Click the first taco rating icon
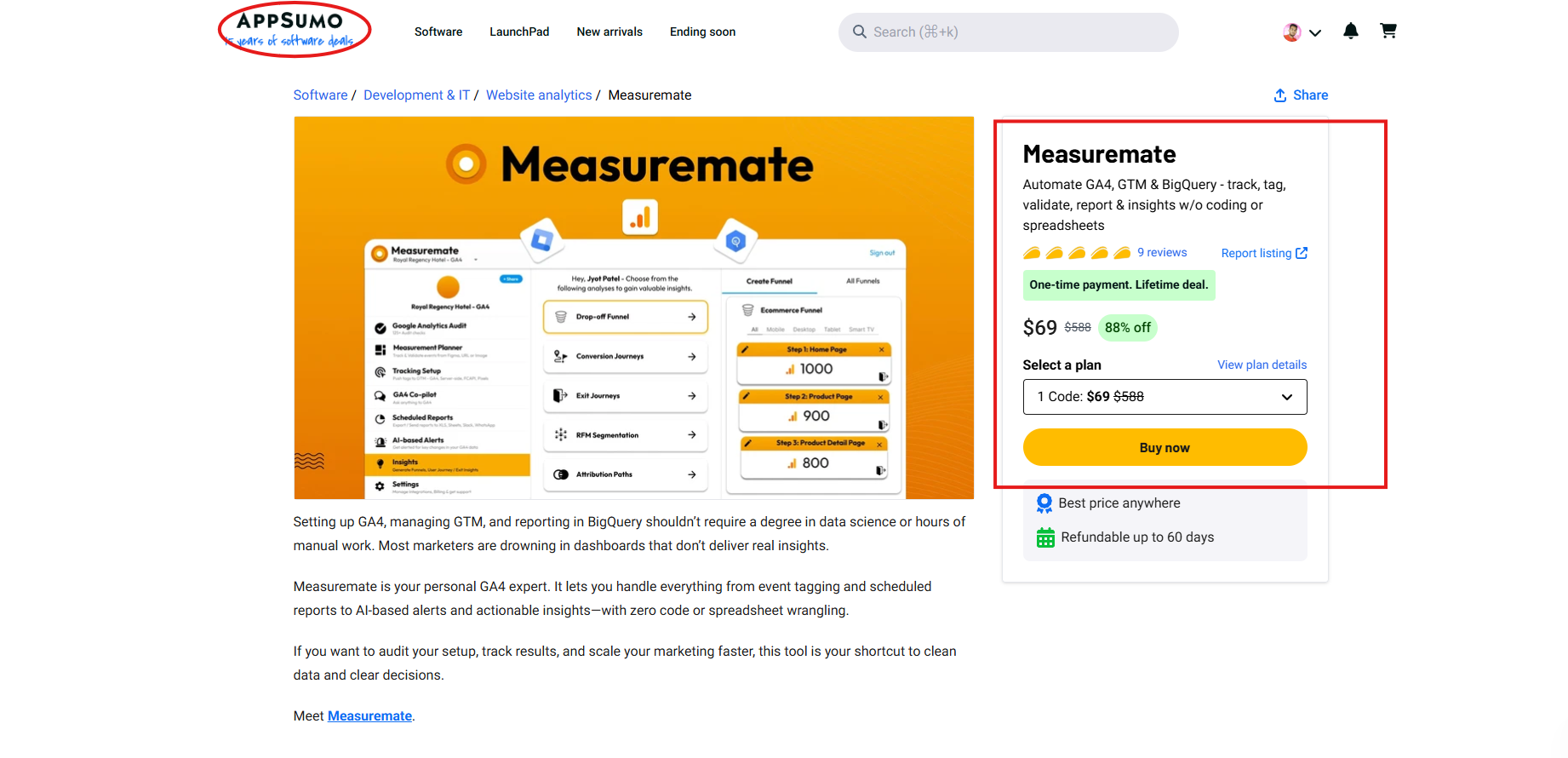1568x758 pixels. pyautogui.click(x=1032, y=253)
